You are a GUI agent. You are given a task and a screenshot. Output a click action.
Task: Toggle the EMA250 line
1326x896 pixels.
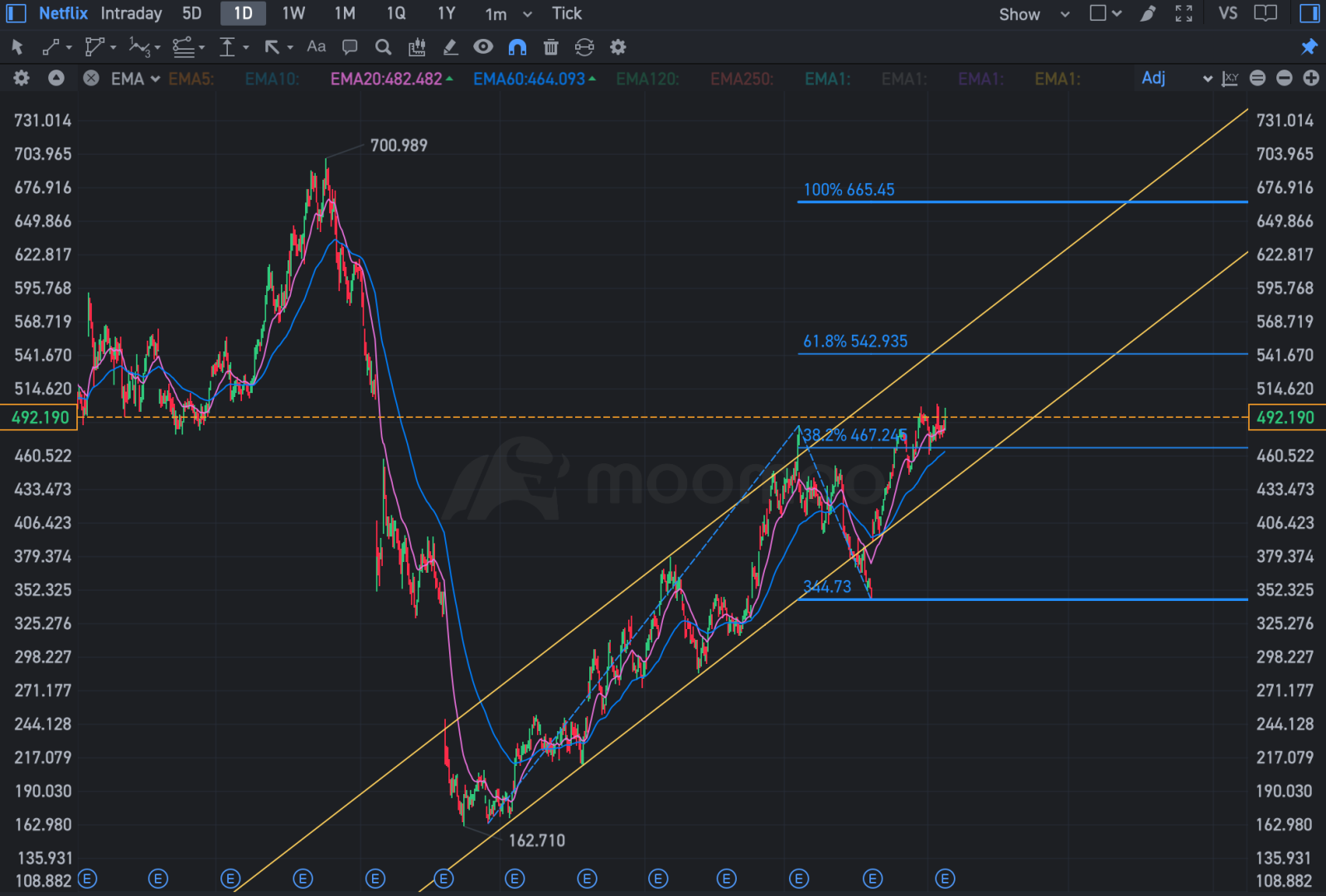(742, 79)
